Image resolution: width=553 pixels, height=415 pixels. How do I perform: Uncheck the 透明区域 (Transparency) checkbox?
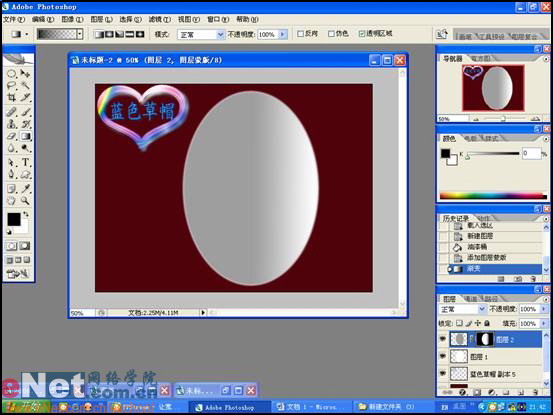point(361,34)
